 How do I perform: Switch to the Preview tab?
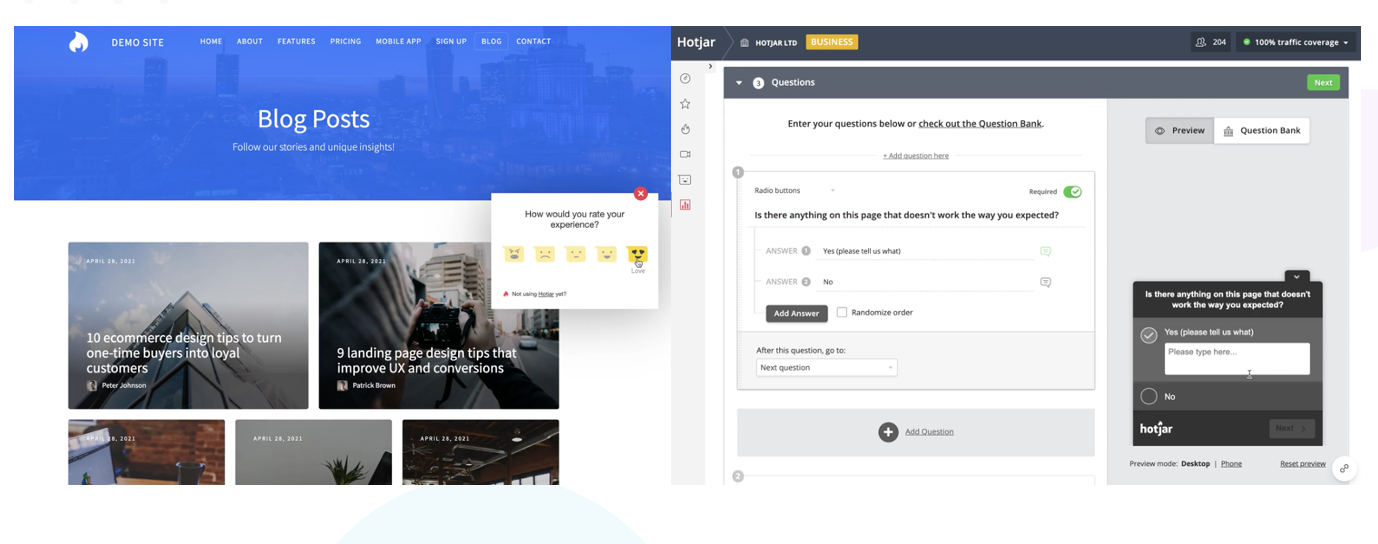(1180, 130)
